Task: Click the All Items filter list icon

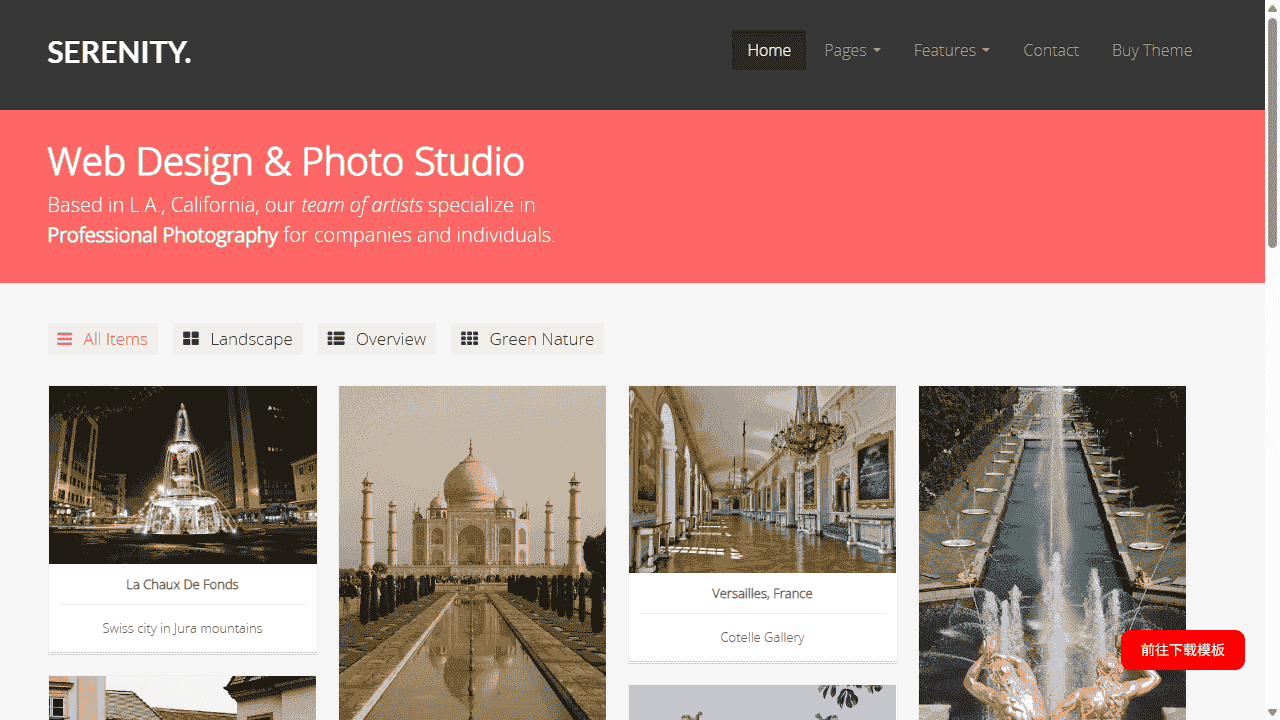Action: 65,339
